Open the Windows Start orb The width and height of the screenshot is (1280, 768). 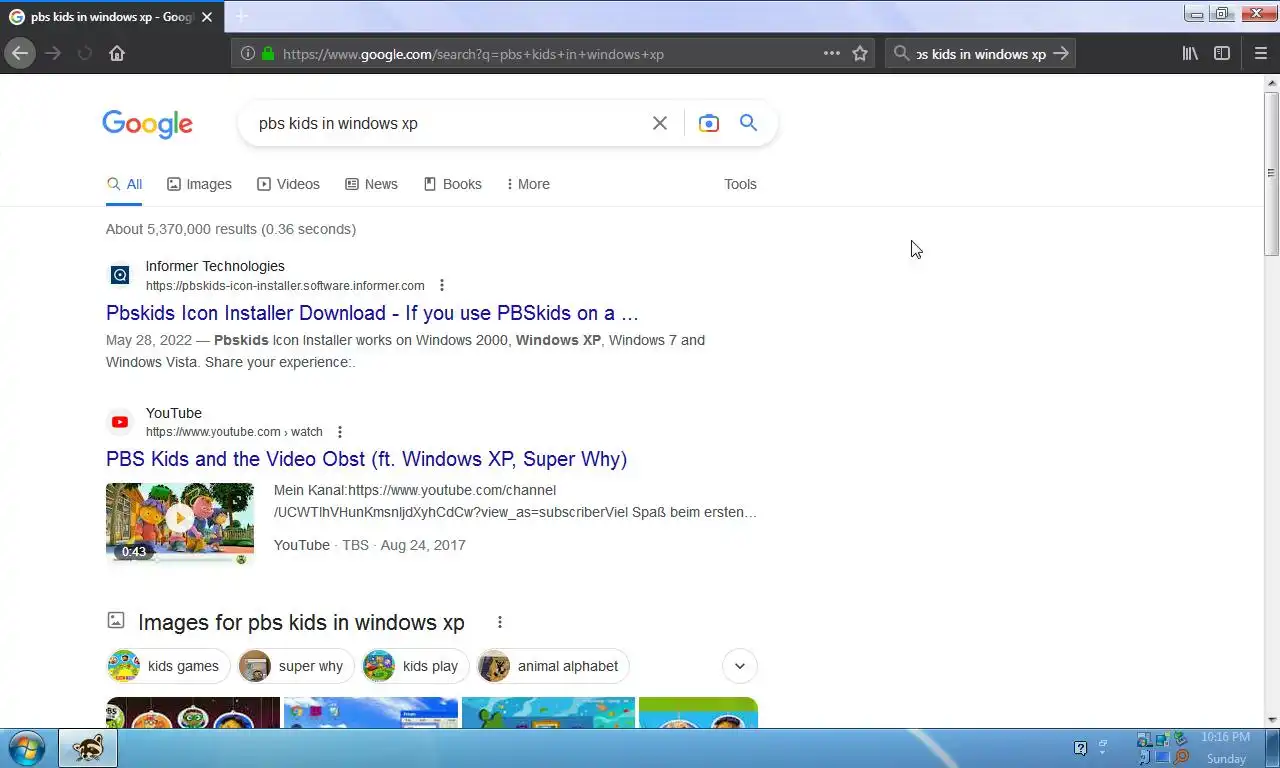pyautogui.click(x=26, y=748)
